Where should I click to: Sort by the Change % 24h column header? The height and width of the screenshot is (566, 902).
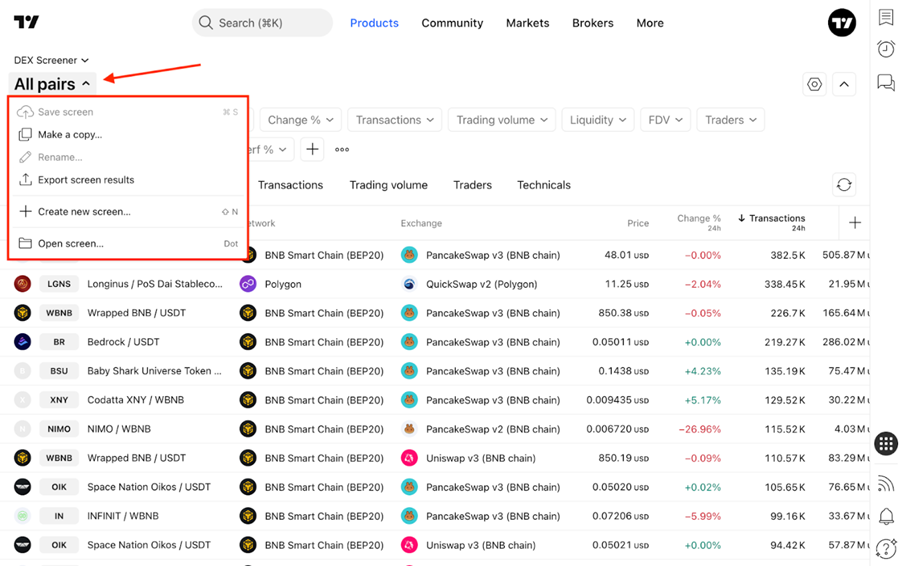(x=699, y=223)
